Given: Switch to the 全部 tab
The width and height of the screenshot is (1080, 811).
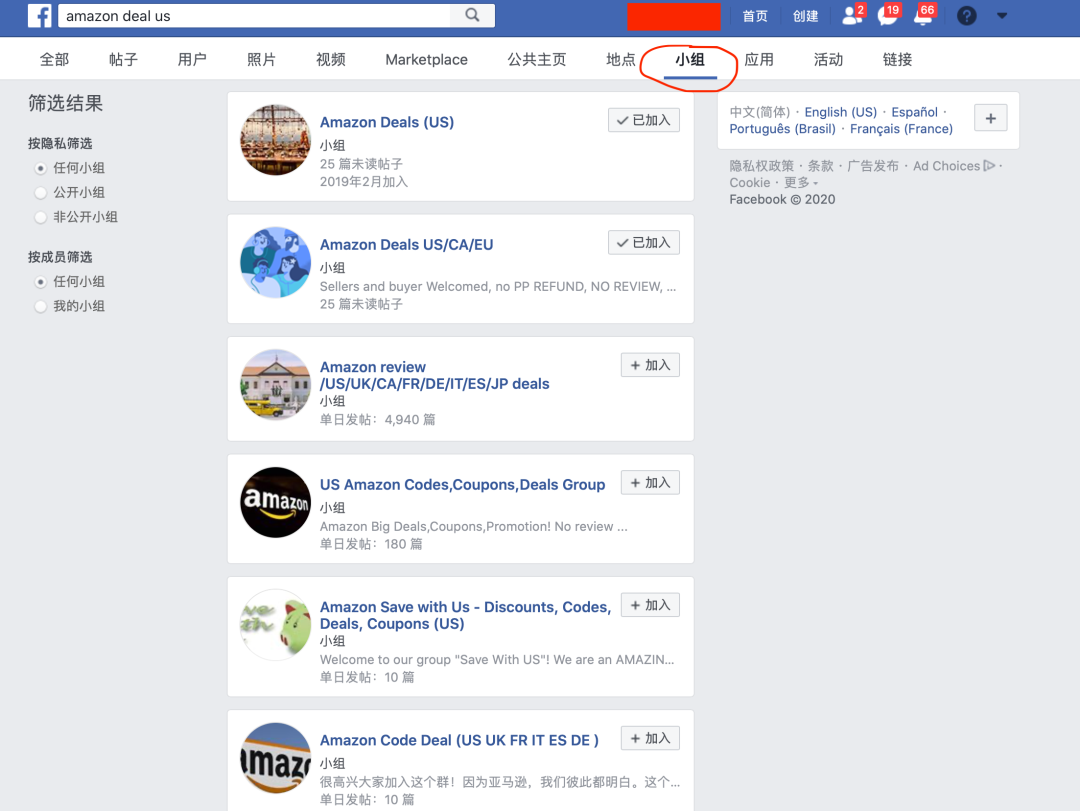Looking at the screenshot, I should (x=54, y=59).
